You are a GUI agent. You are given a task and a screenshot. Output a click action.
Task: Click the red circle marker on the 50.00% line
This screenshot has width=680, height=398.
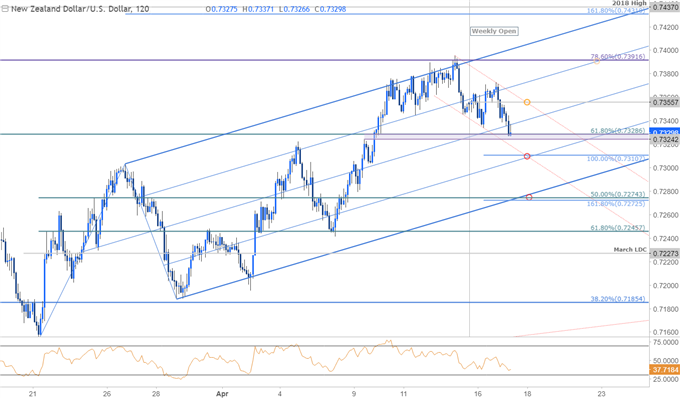click(529, 197)
